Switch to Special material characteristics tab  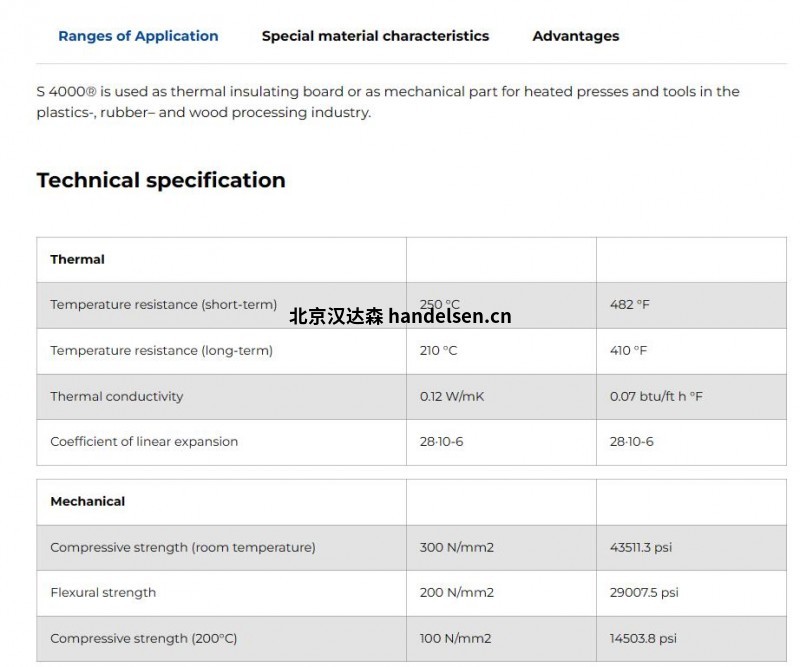[x=375, y=36]
